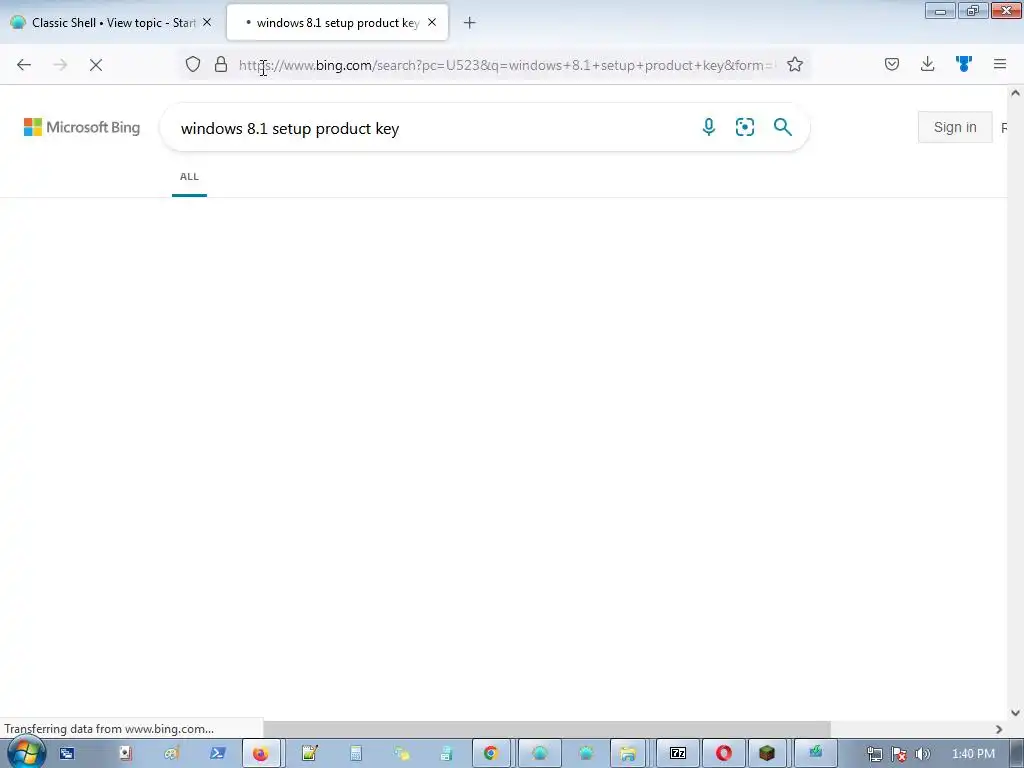Click the 1:40 PM system clock
The image size is (1024, 768).
click(x=973, y=754)
